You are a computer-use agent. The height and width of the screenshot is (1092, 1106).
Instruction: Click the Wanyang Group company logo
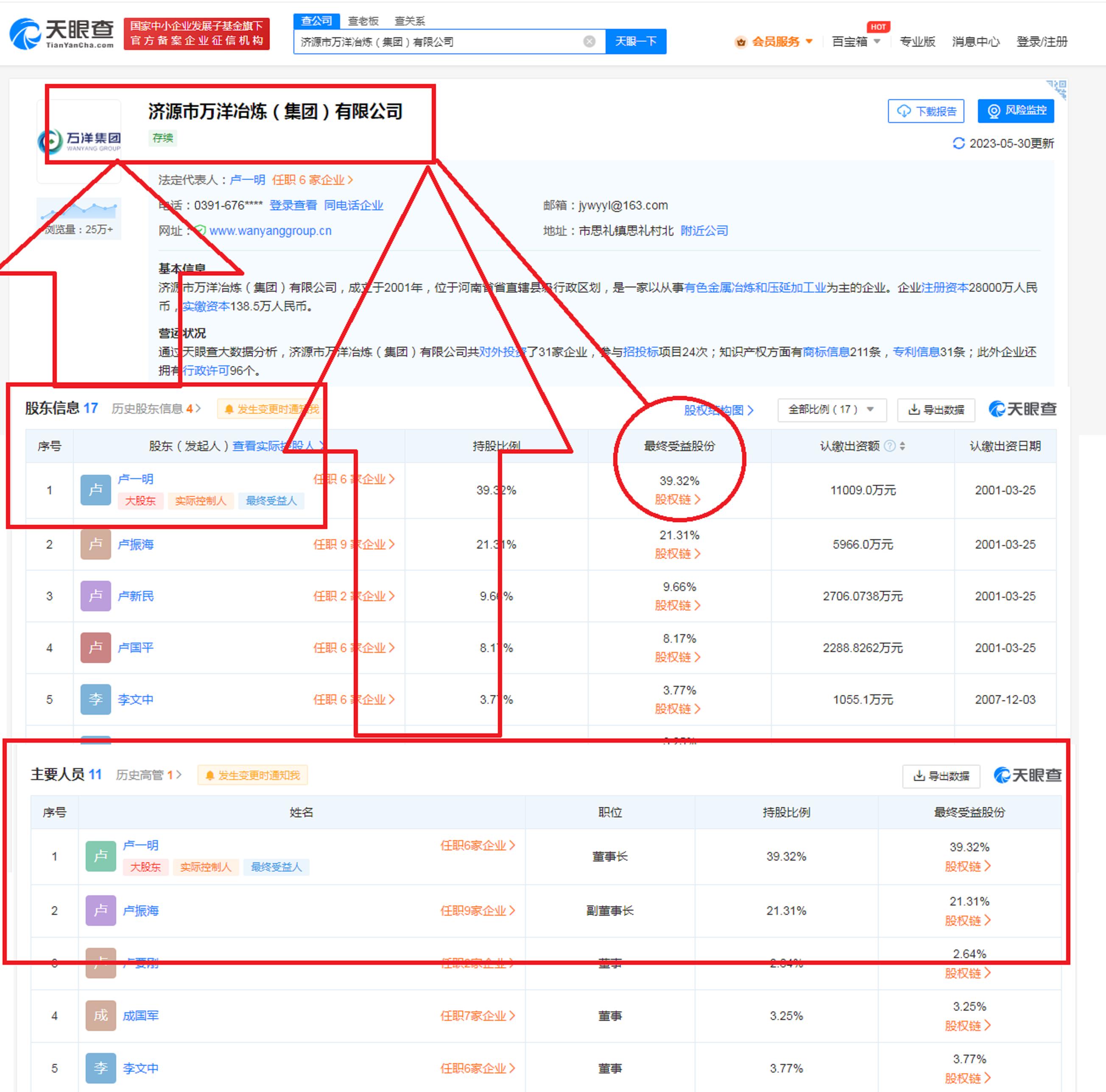[x=79, y=141]
